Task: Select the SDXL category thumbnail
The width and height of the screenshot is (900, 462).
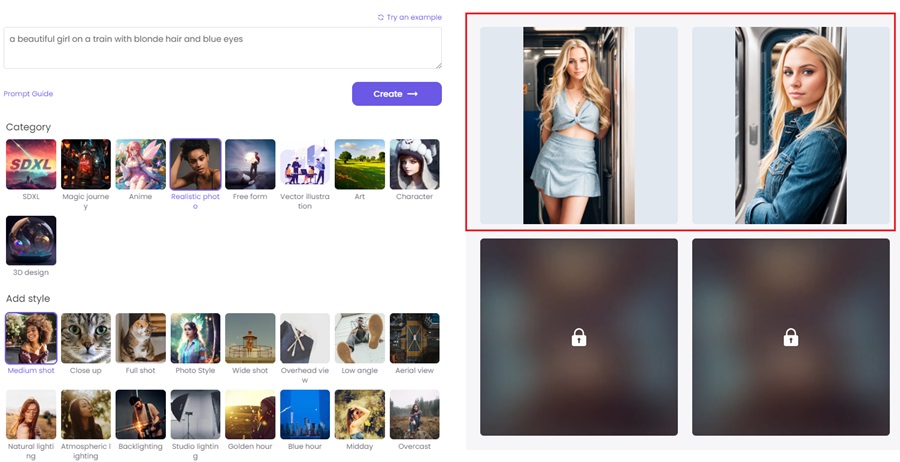Action: 31,164
